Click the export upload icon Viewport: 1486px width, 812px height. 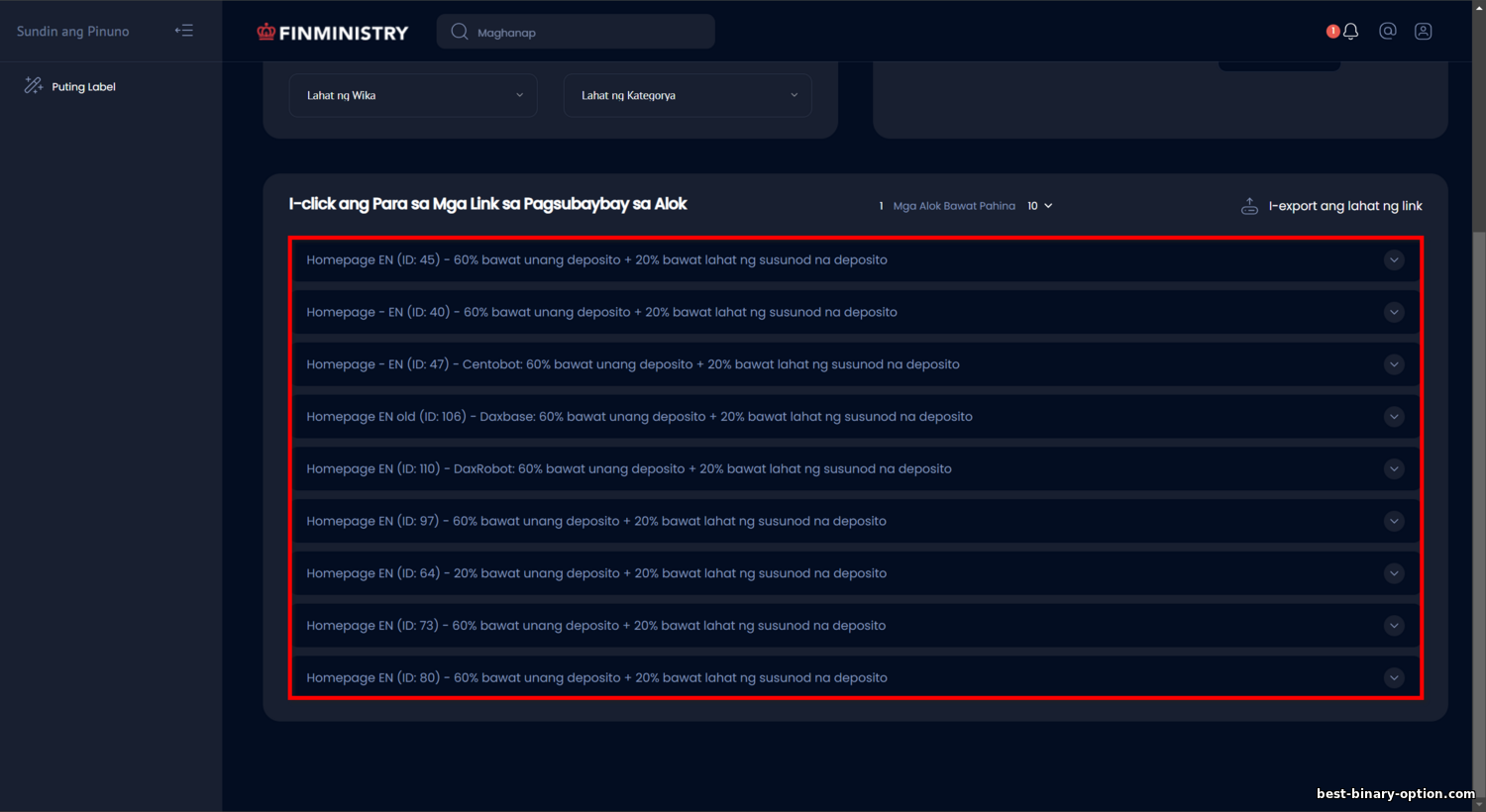(x=1249, y=206)
